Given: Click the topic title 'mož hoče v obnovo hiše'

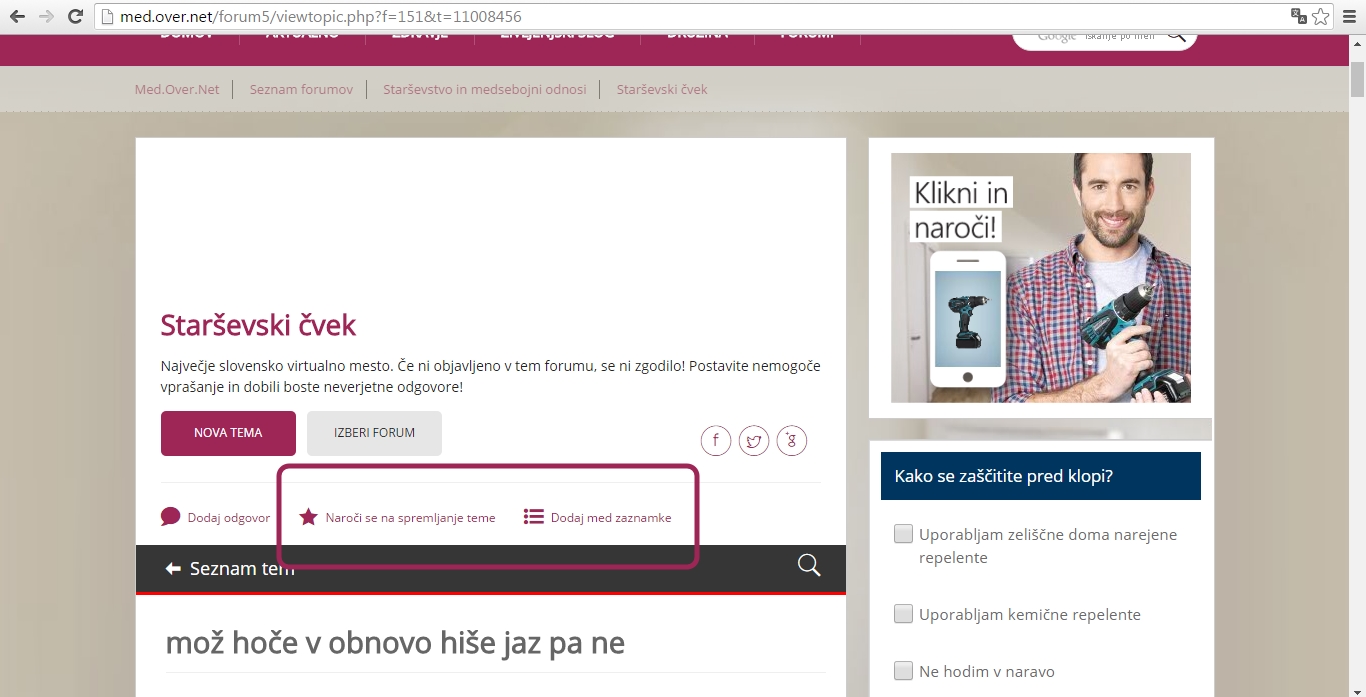Looking at the screenshot, I should point(395,642).
